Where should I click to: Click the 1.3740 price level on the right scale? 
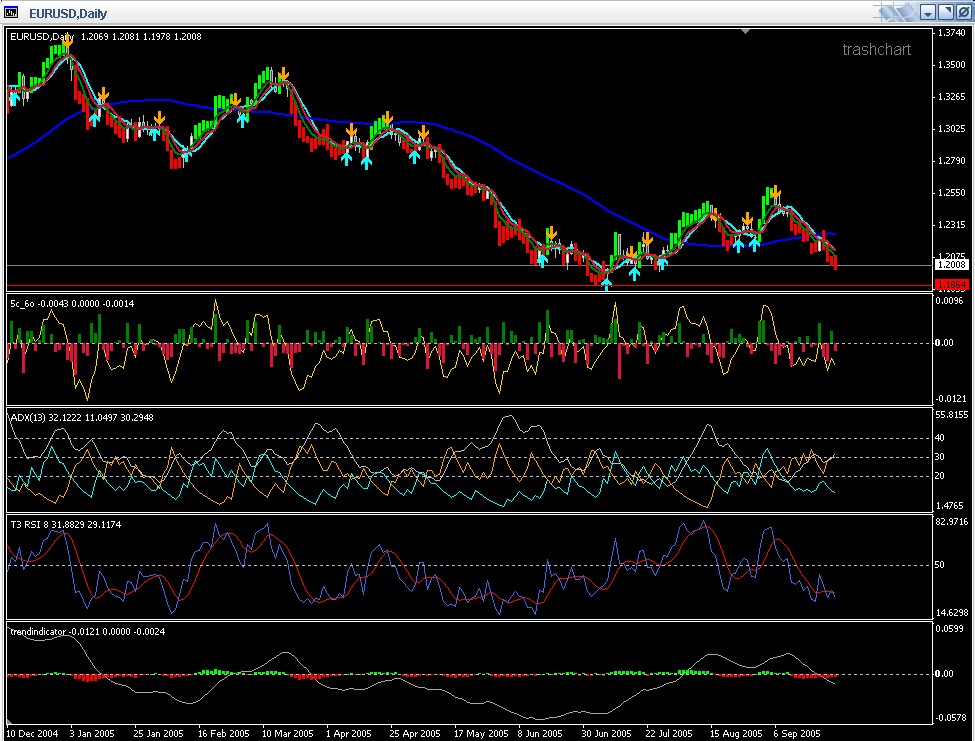951,34
